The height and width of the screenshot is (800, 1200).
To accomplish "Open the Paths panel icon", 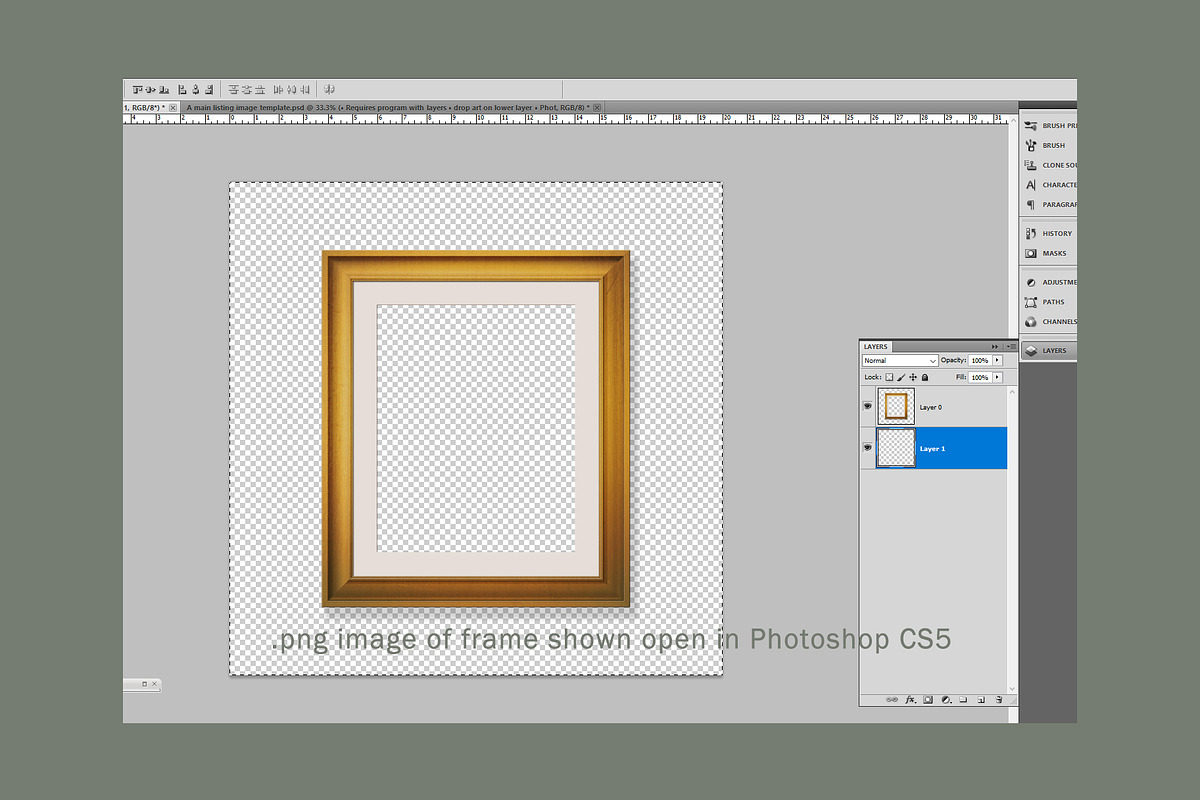I will 1031,302.
